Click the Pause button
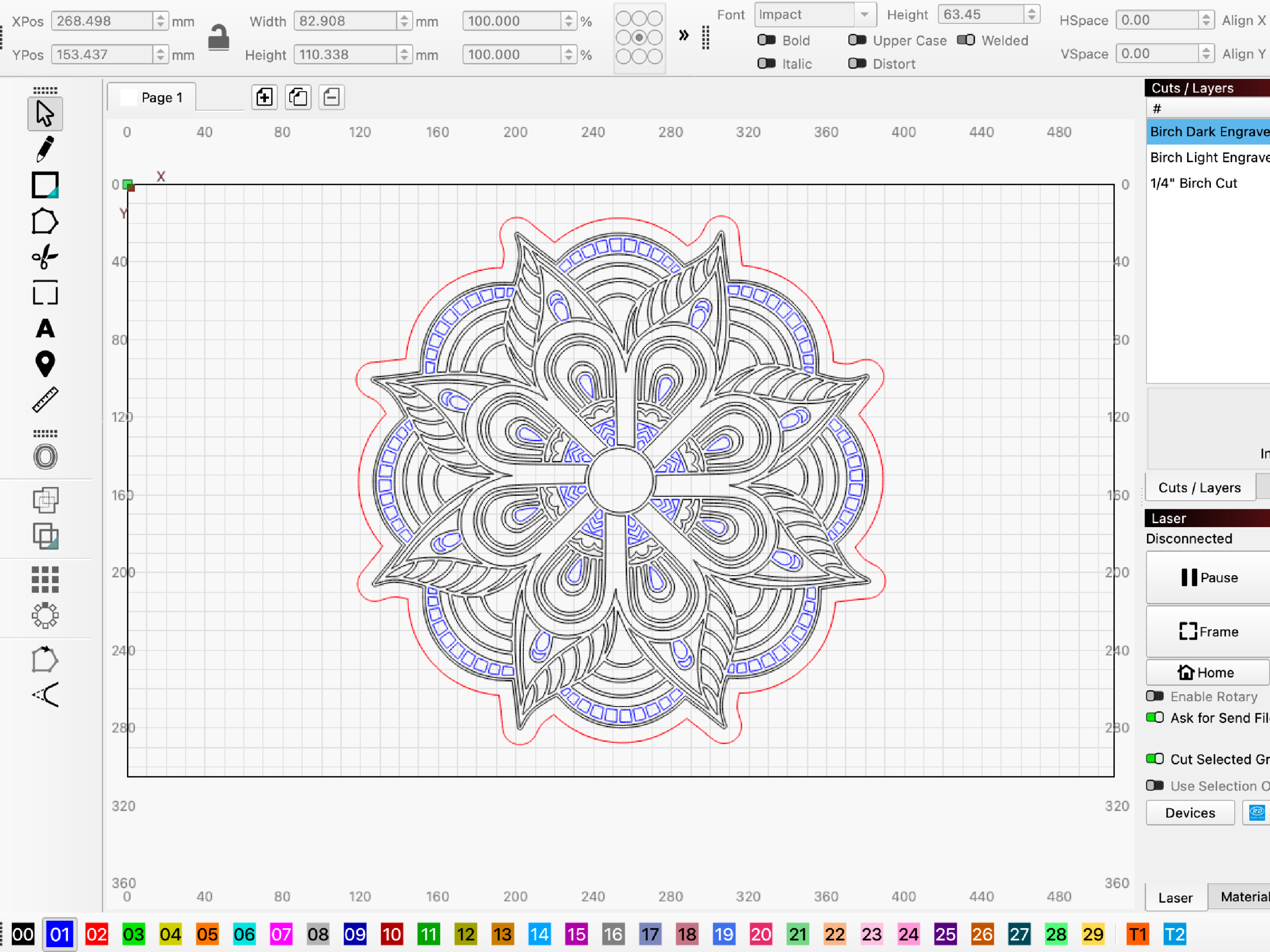1270x952 pixels. [1209, 578]
